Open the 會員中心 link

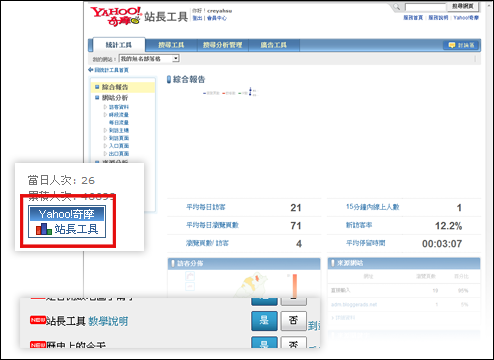pyautogui.click(x=217, y=18)
